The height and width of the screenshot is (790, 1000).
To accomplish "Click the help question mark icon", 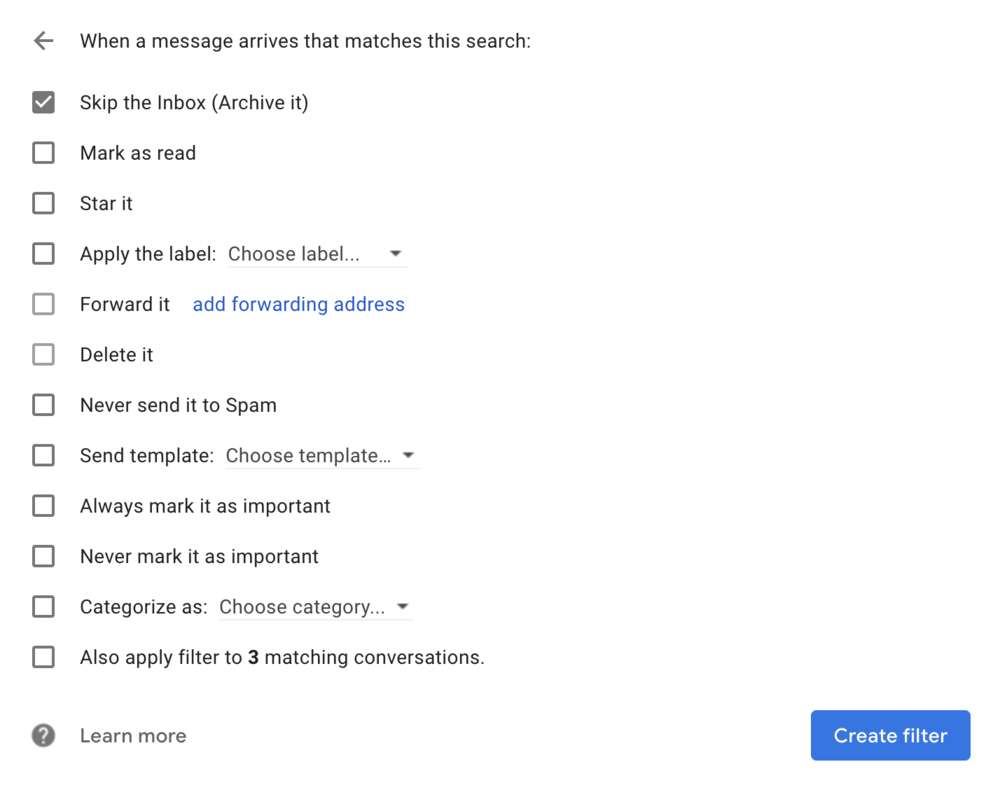I will 43,736.
